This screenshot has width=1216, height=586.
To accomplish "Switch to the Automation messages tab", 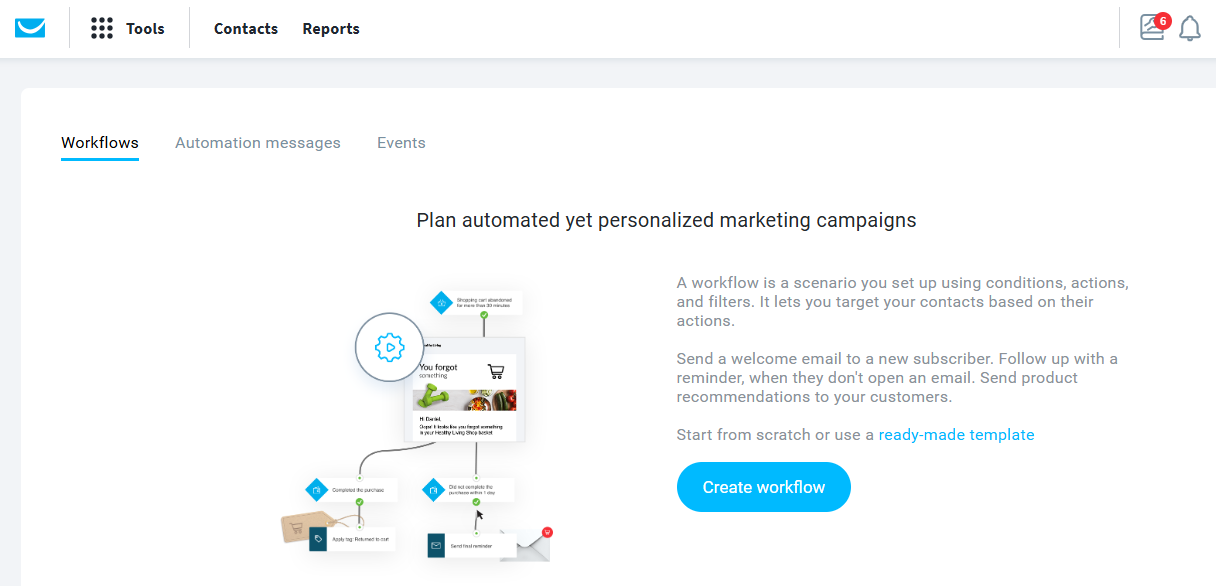I will [x=257, y=143].
